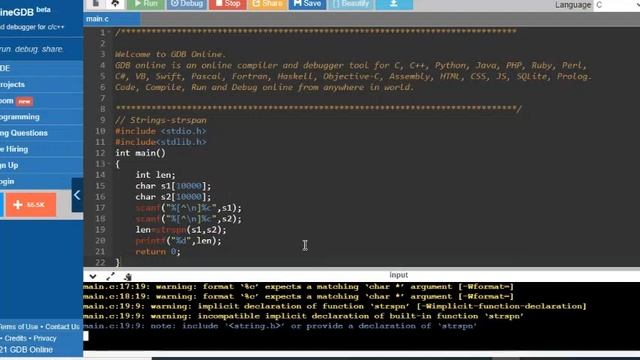This screenshot has width=640, height=360.
Task: Click warning message for main.c:17:19
Action: [x=298, y=287]
